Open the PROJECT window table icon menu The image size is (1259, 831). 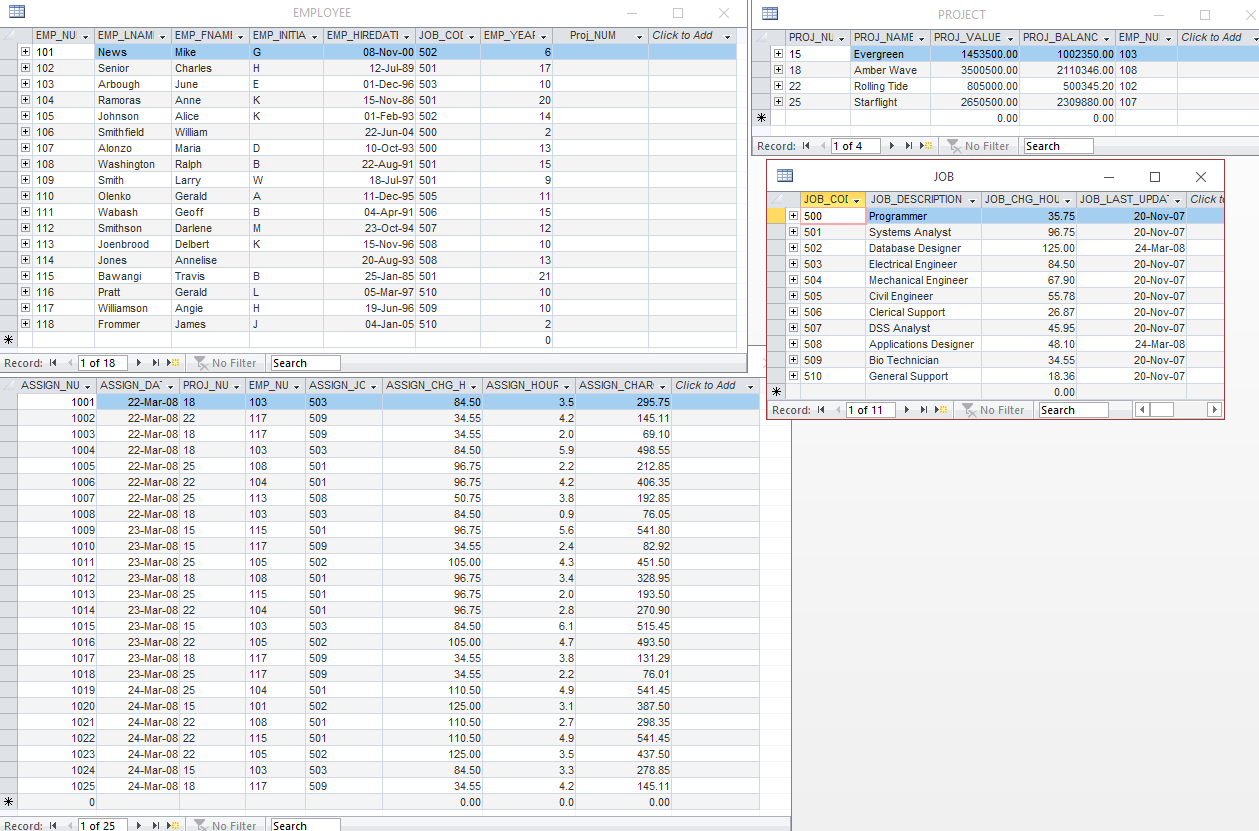pyautogui.click(x=770, y=13)
